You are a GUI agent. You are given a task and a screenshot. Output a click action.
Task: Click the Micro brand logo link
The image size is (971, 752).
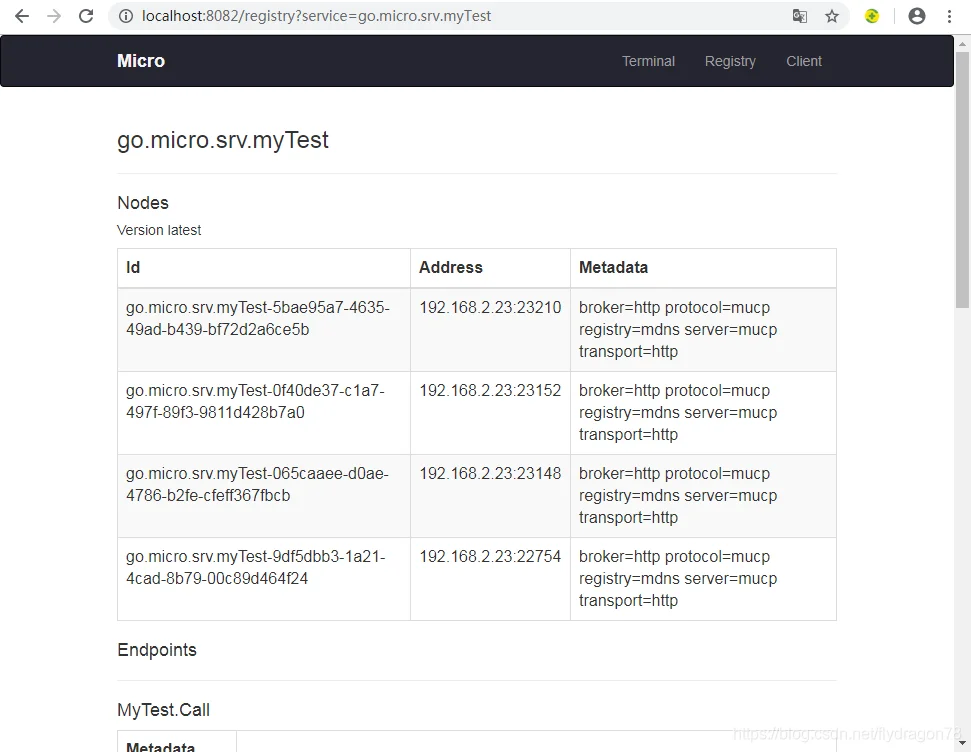141,61
